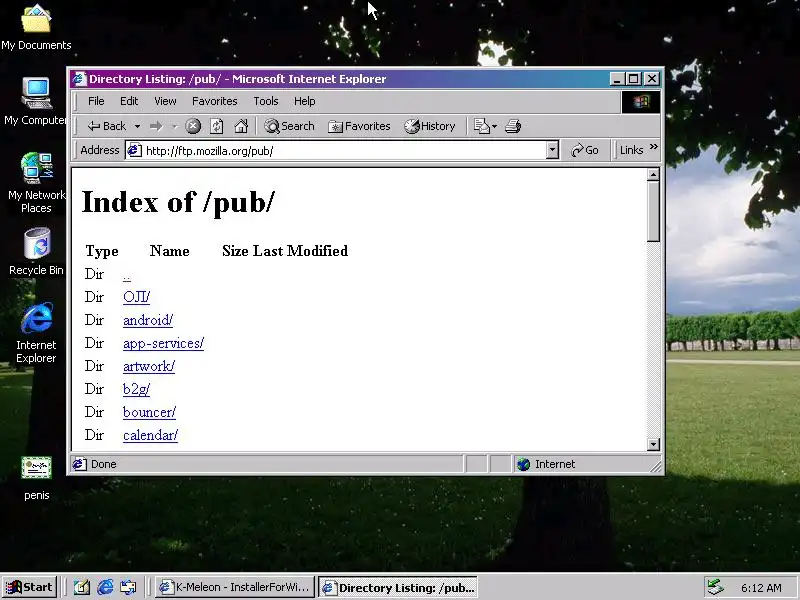Maximize the Internet Explorer window
The width and height of the screenshot is (800, 600).
(634, 79)
